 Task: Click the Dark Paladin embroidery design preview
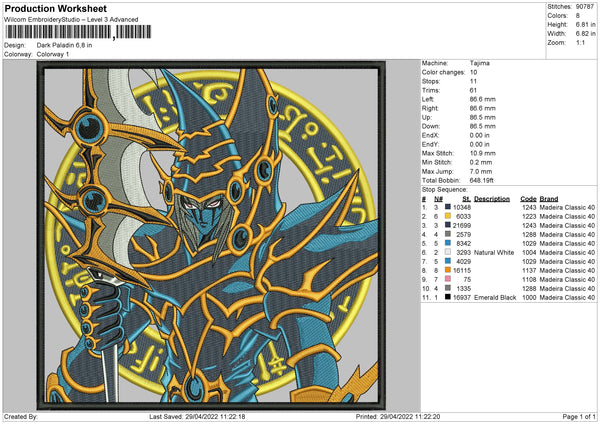[x=211, y=235]
